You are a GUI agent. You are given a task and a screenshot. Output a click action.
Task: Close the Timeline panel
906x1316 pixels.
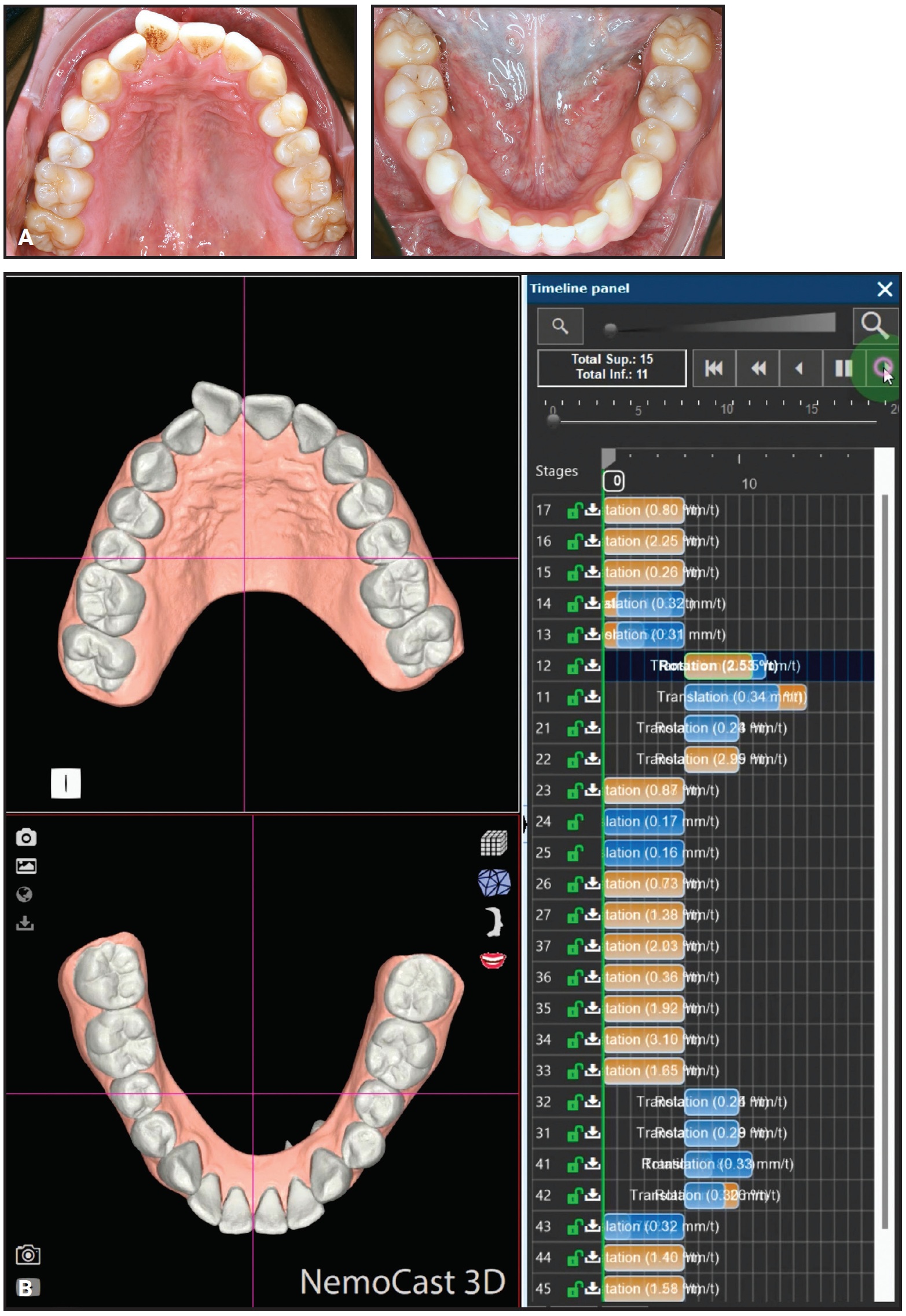coord(884,289)
